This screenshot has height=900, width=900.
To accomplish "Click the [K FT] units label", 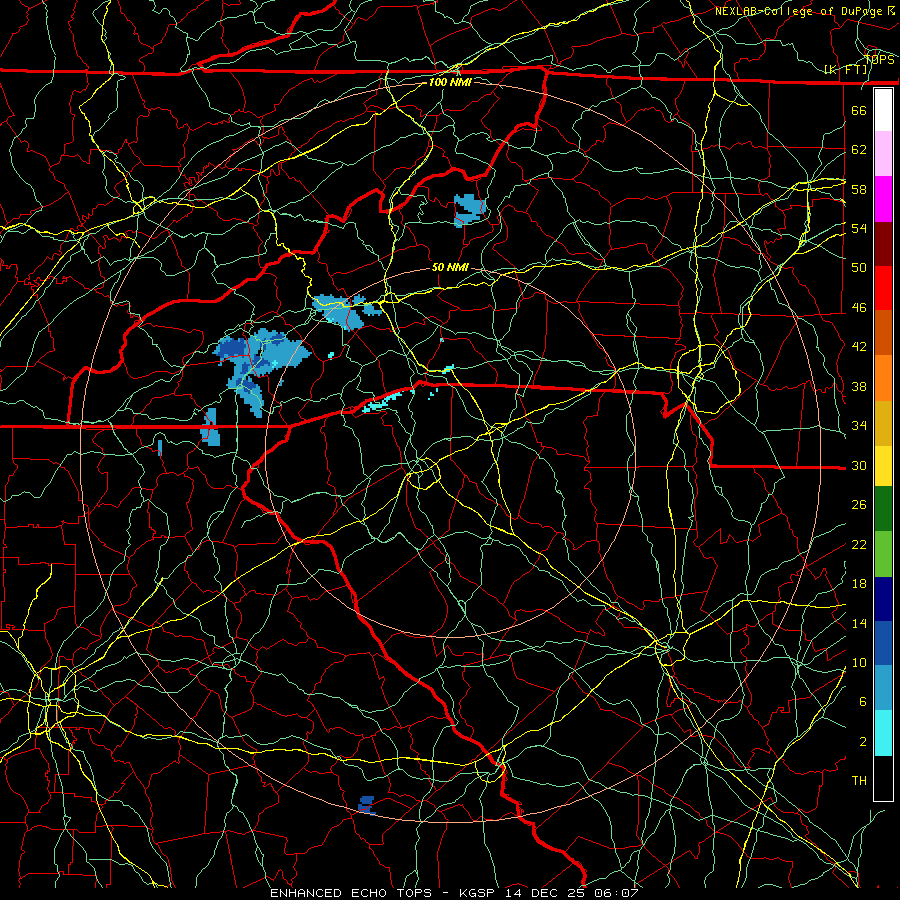I will point(846,70).
